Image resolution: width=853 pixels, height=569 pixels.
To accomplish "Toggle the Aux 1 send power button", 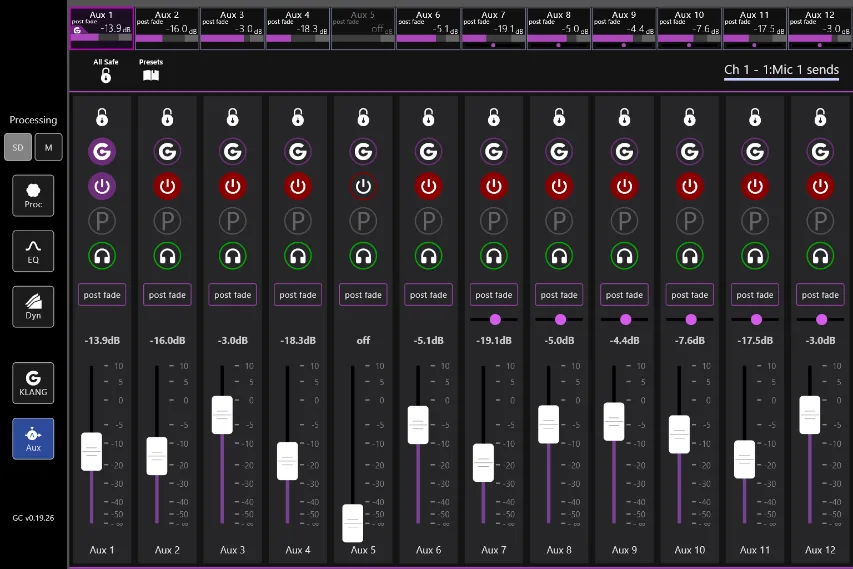I will tap(102, 187).
